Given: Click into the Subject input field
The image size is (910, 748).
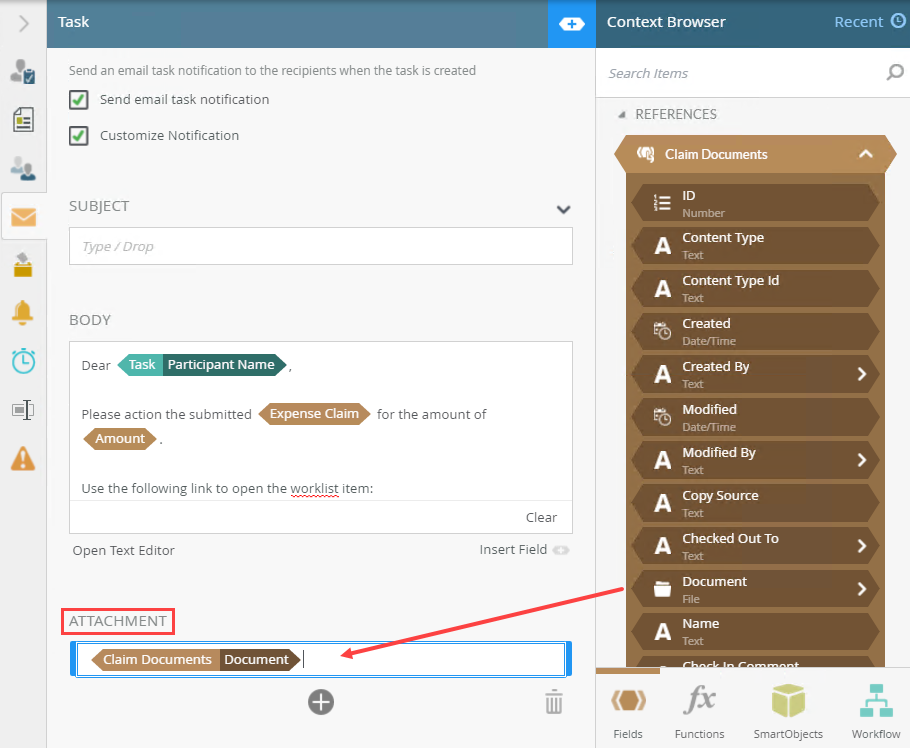Looking at the screenshot, I should point(320,246).
